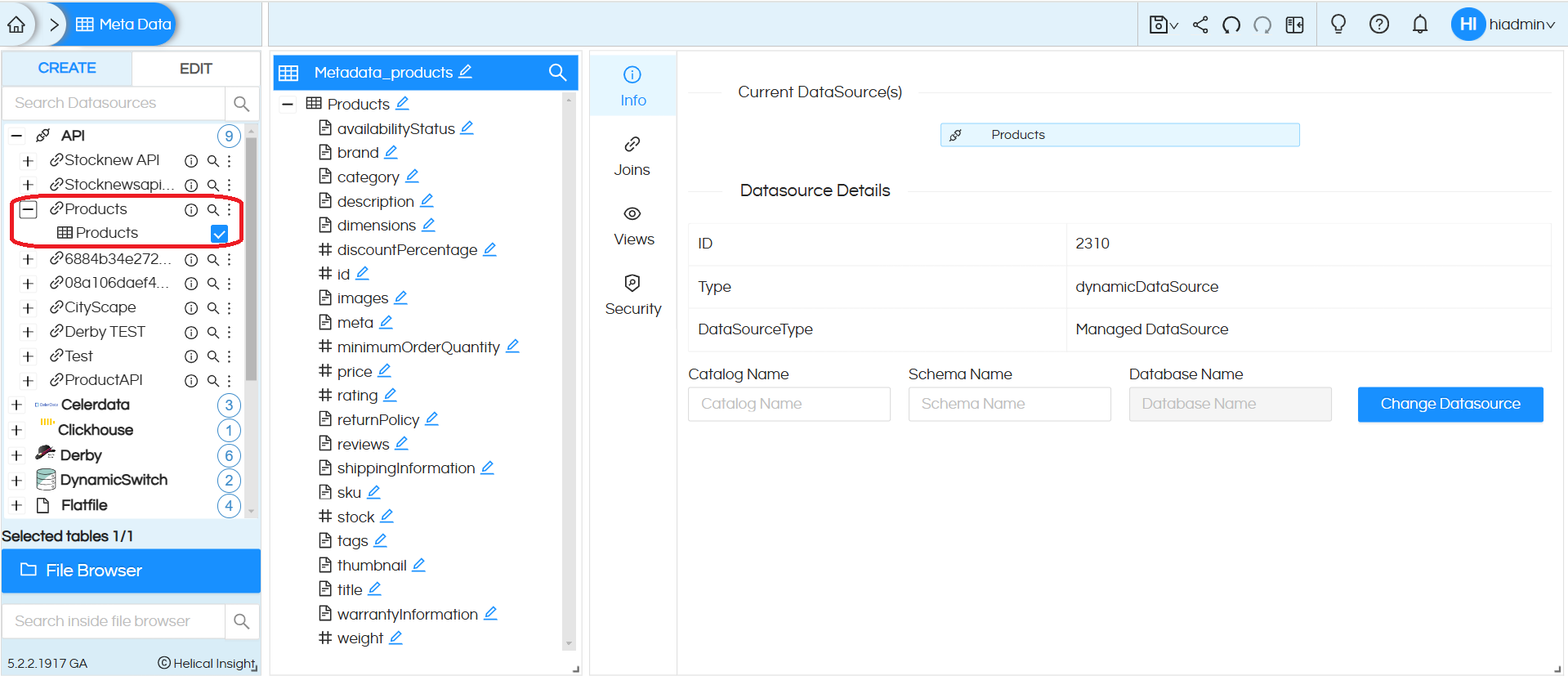Open the save options icon
The width and height of the screenshot is (1568, 676).
tap(1163, 25)
